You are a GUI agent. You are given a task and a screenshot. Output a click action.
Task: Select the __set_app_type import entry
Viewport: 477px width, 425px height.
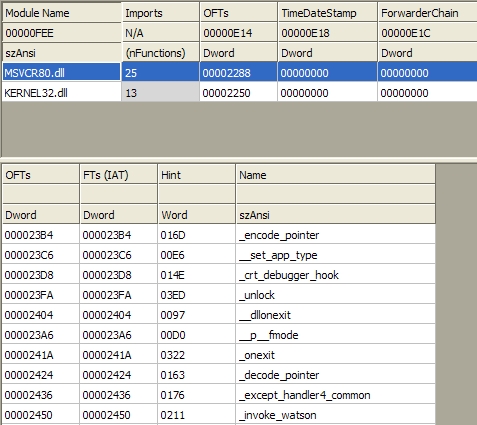pos(219,255)
